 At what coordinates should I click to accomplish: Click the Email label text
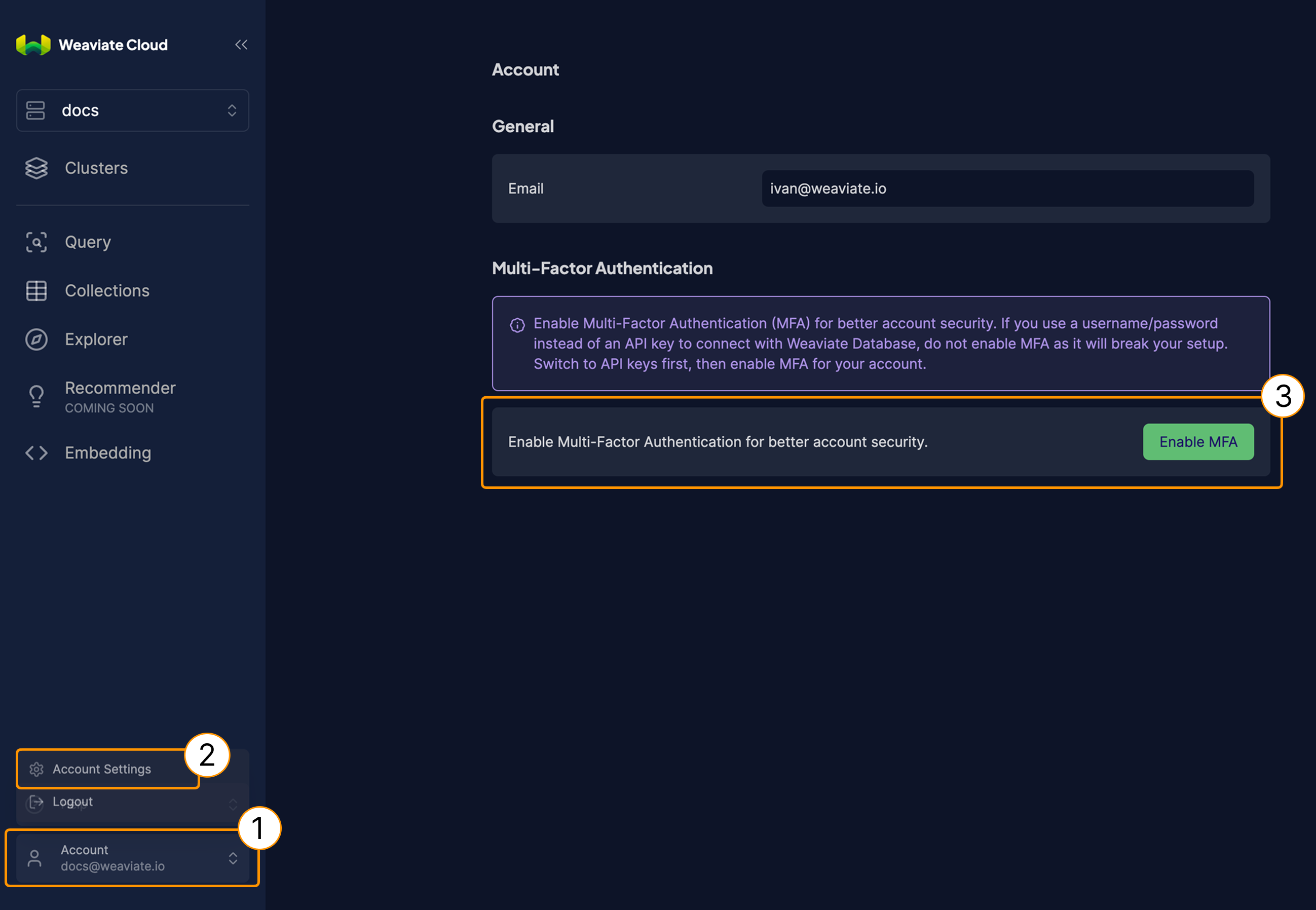coord(525,188)
